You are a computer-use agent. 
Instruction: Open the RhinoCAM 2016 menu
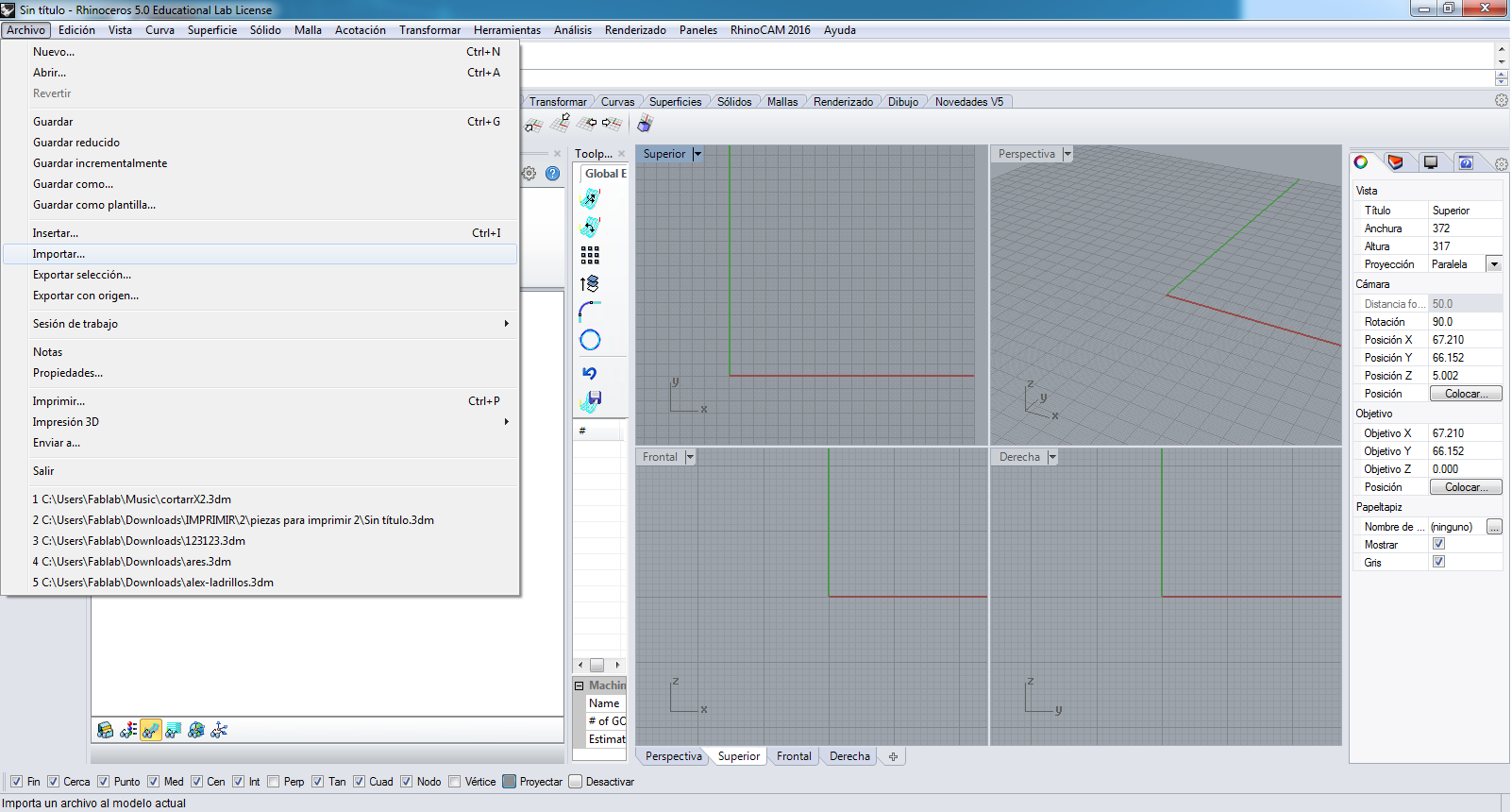pyautogui.click(x=770, y=30)
